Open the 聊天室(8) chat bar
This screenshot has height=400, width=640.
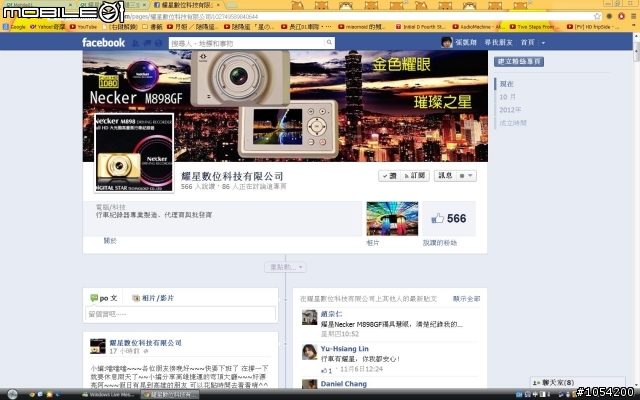tap(577, 382)
